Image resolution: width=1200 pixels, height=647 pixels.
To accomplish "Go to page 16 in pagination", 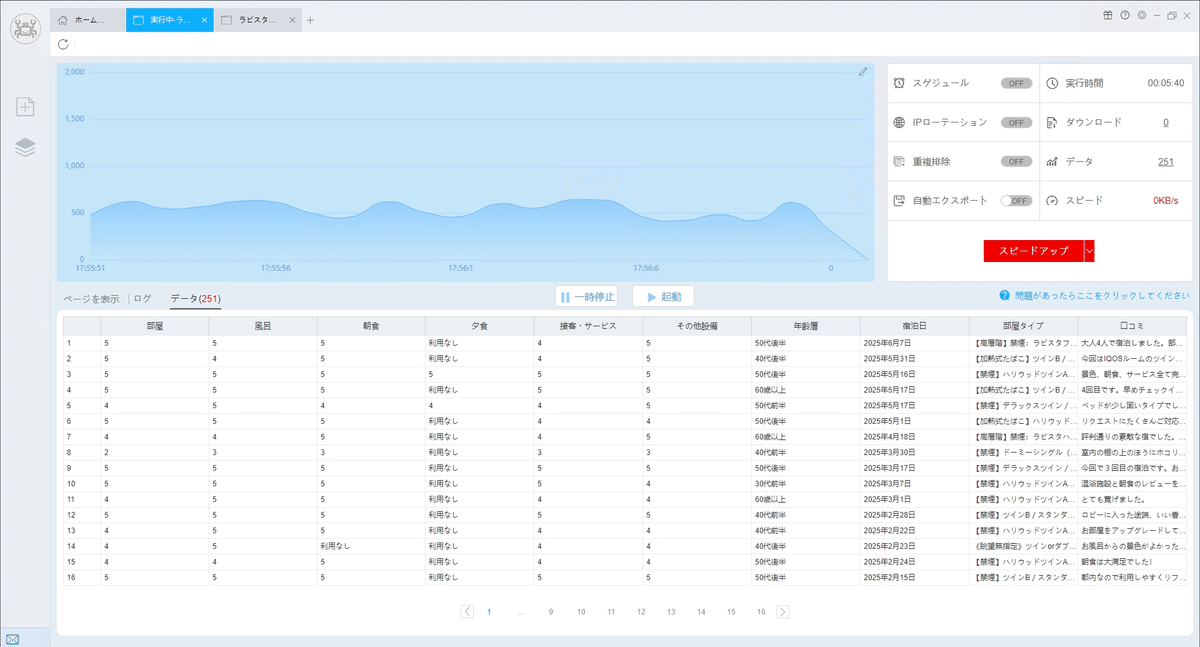I will (x=761, y=611).
